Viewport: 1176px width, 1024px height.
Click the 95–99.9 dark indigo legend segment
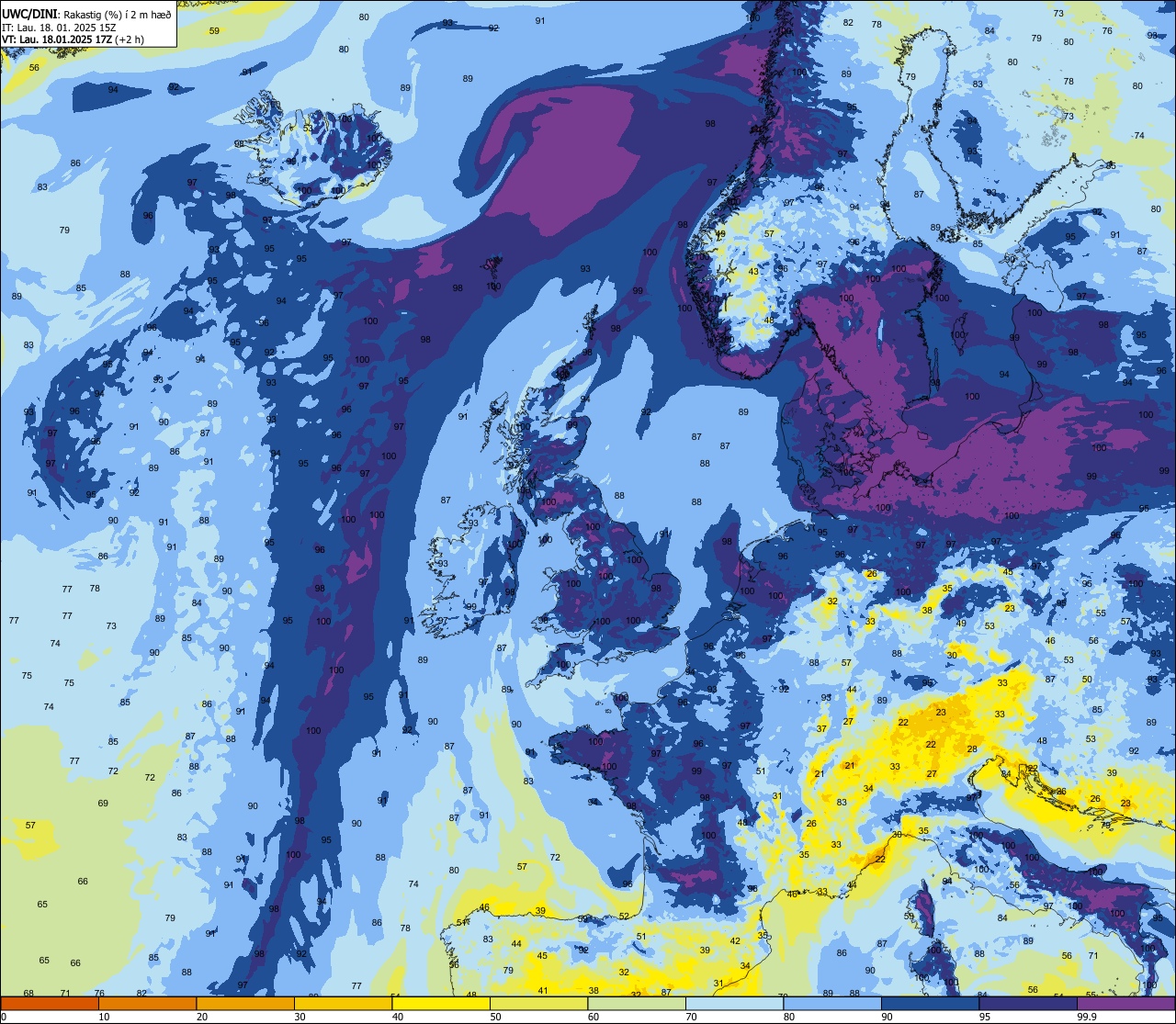tap(1028, 1003)
